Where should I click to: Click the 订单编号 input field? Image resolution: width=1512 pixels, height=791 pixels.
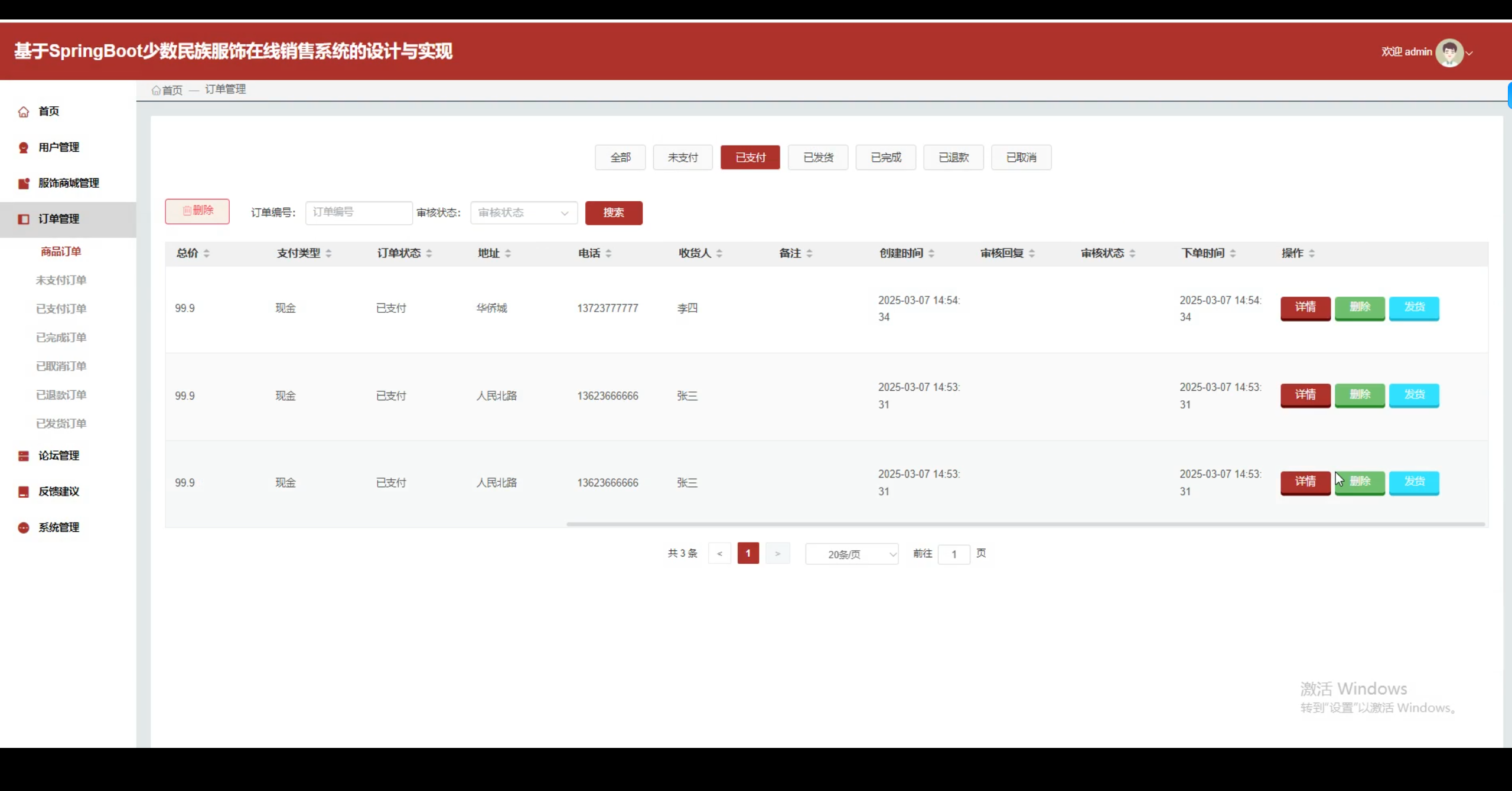pos(358,213)
